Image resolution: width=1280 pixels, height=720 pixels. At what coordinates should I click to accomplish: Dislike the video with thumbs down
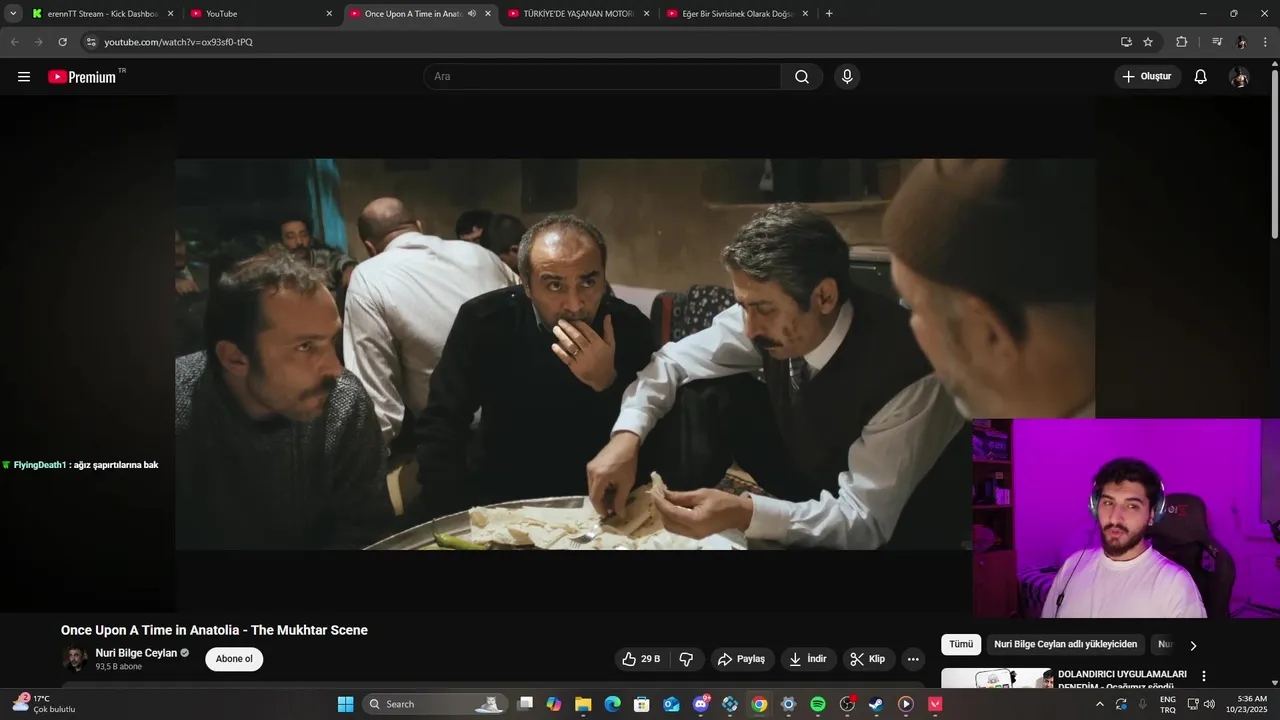point(686,659)
